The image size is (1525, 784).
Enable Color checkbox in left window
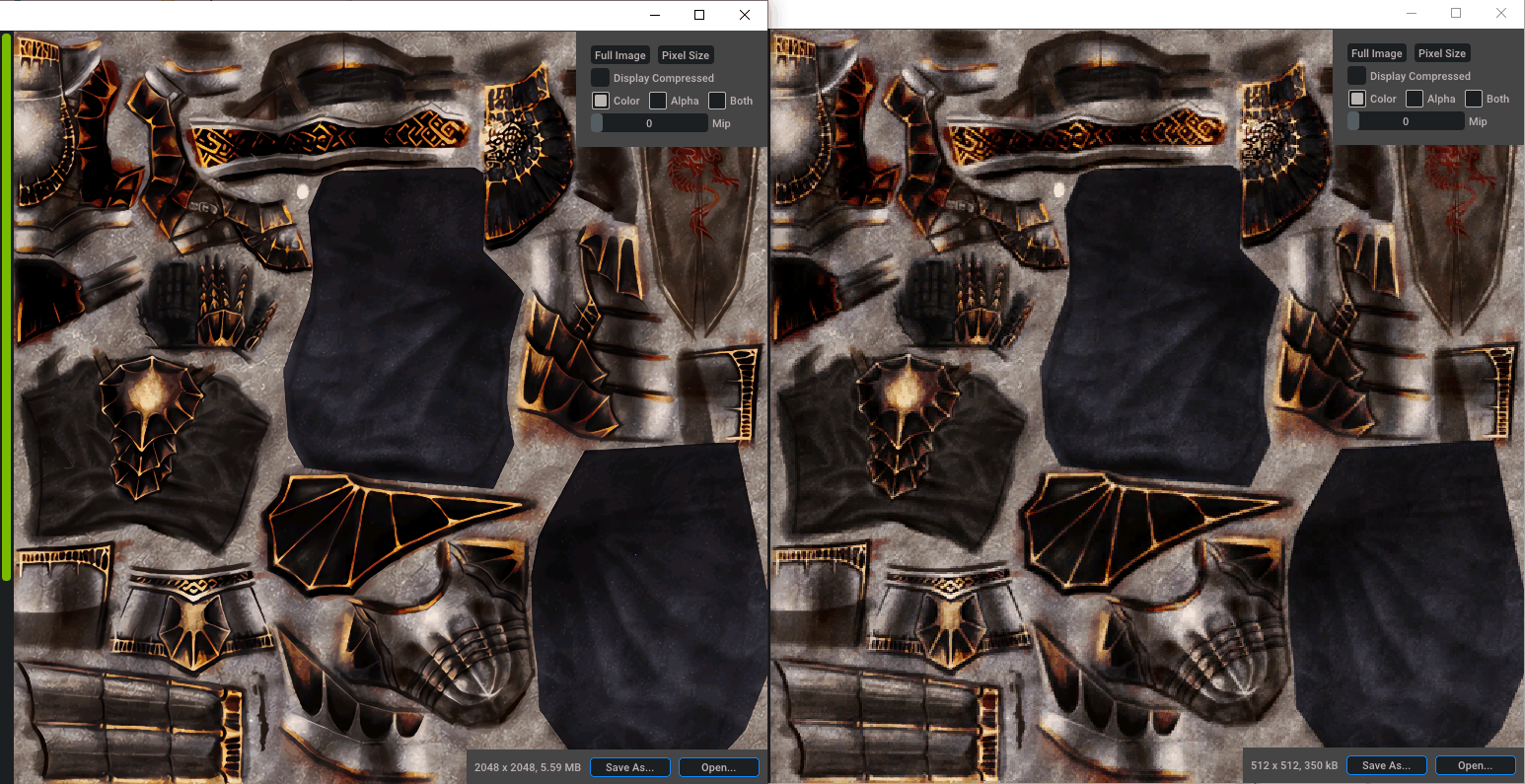click(601, 101)
